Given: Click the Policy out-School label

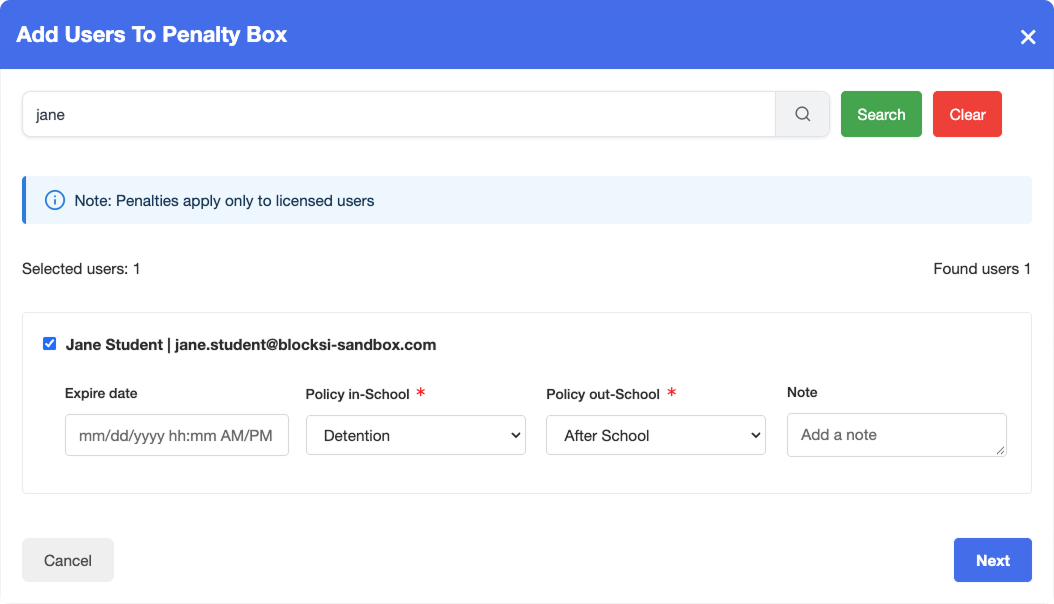Looking at the screenshot, I should 602,394.
